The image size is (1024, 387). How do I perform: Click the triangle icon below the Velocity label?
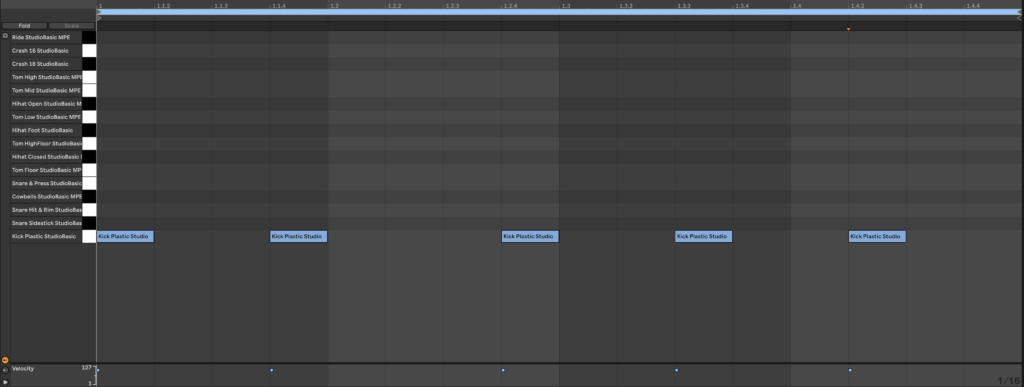coord(5,382)
